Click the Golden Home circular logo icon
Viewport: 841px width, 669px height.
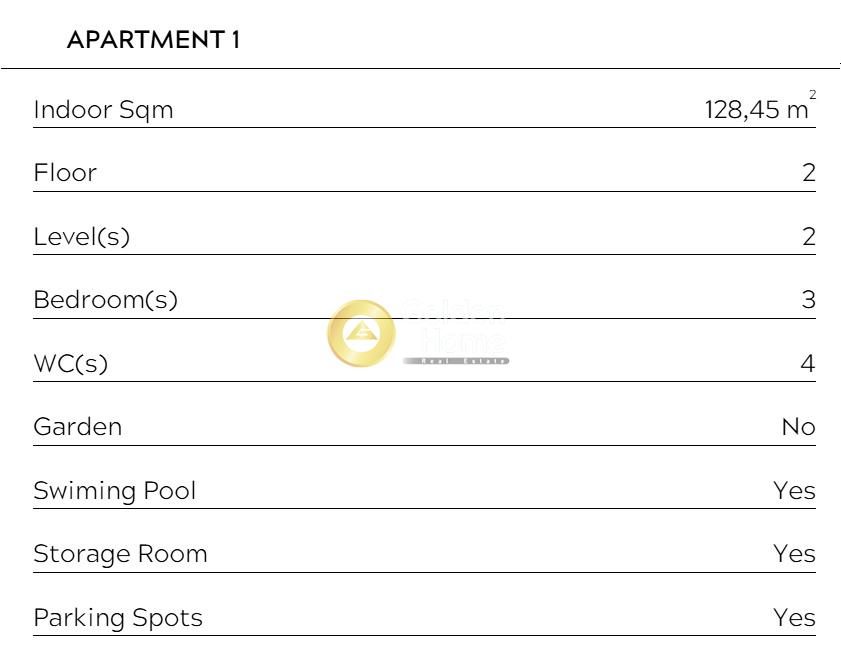tap(361, 333)
